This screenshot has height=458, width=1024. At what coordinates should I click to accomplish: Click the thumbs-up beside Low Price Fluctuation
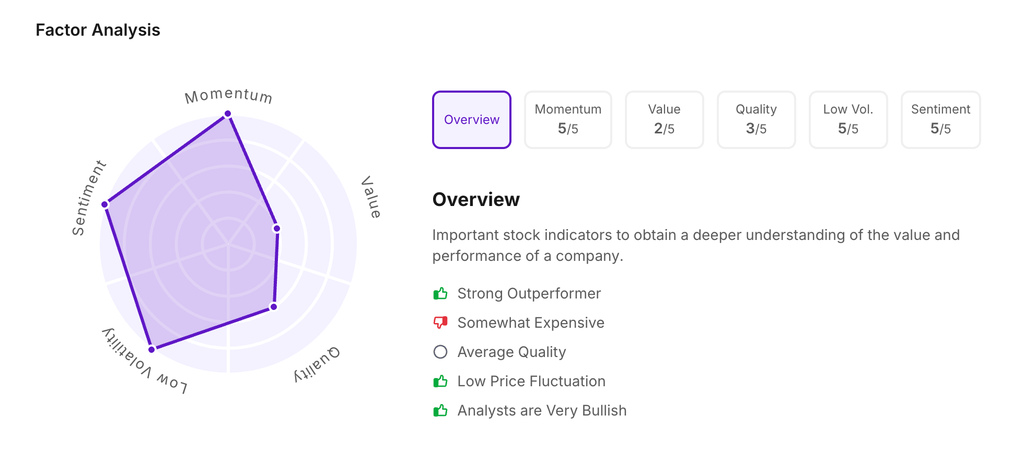[x=440, y=381]
